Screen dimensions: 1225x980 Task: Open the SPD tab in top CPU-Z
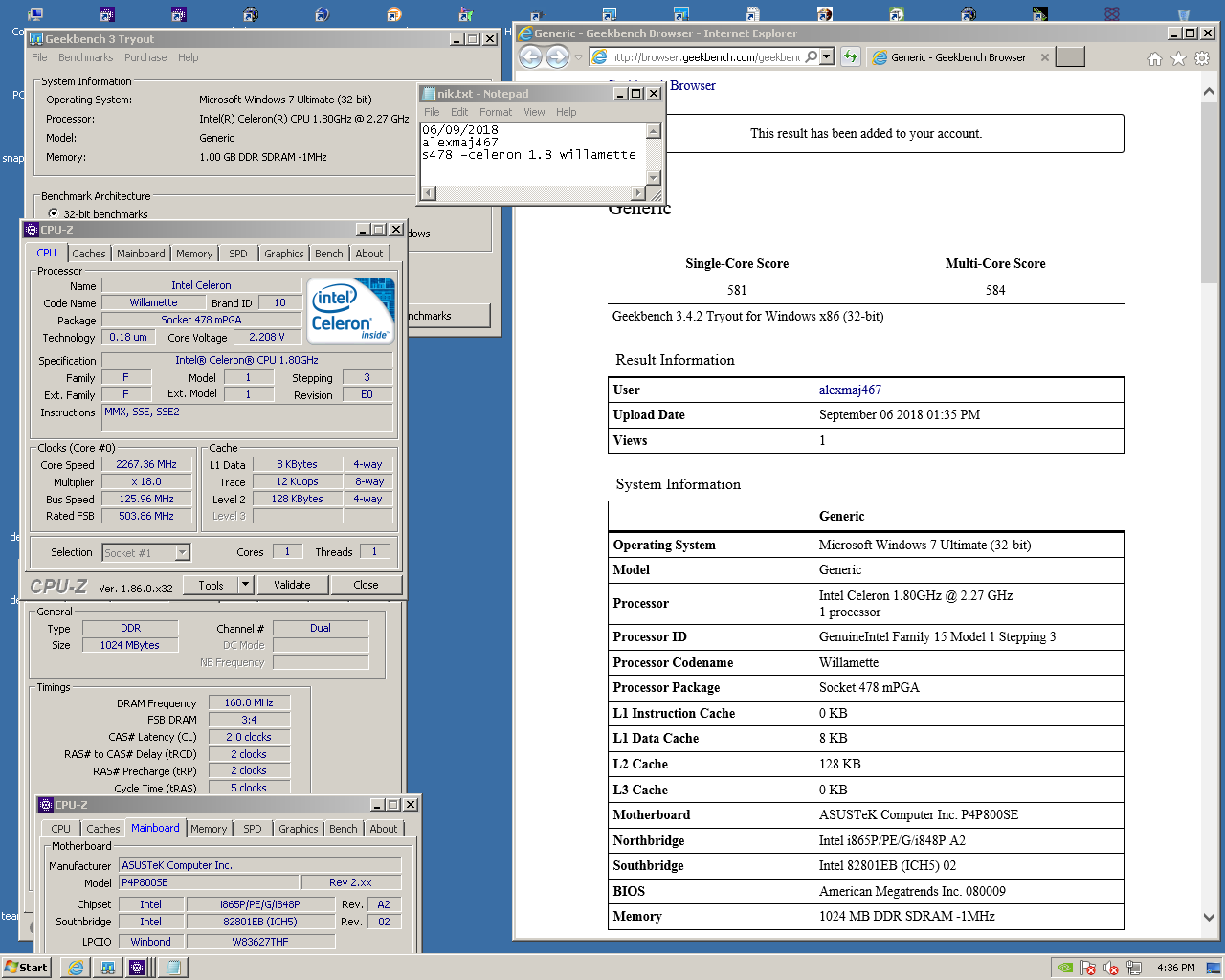click(238, 254)
